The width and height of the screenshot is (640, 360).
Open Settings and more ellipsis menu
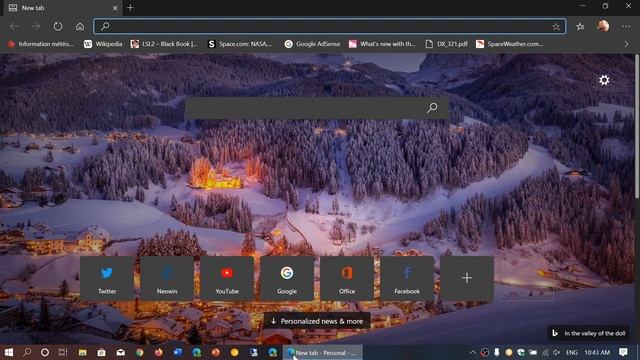pyautogui.click(x=626, y=27)
